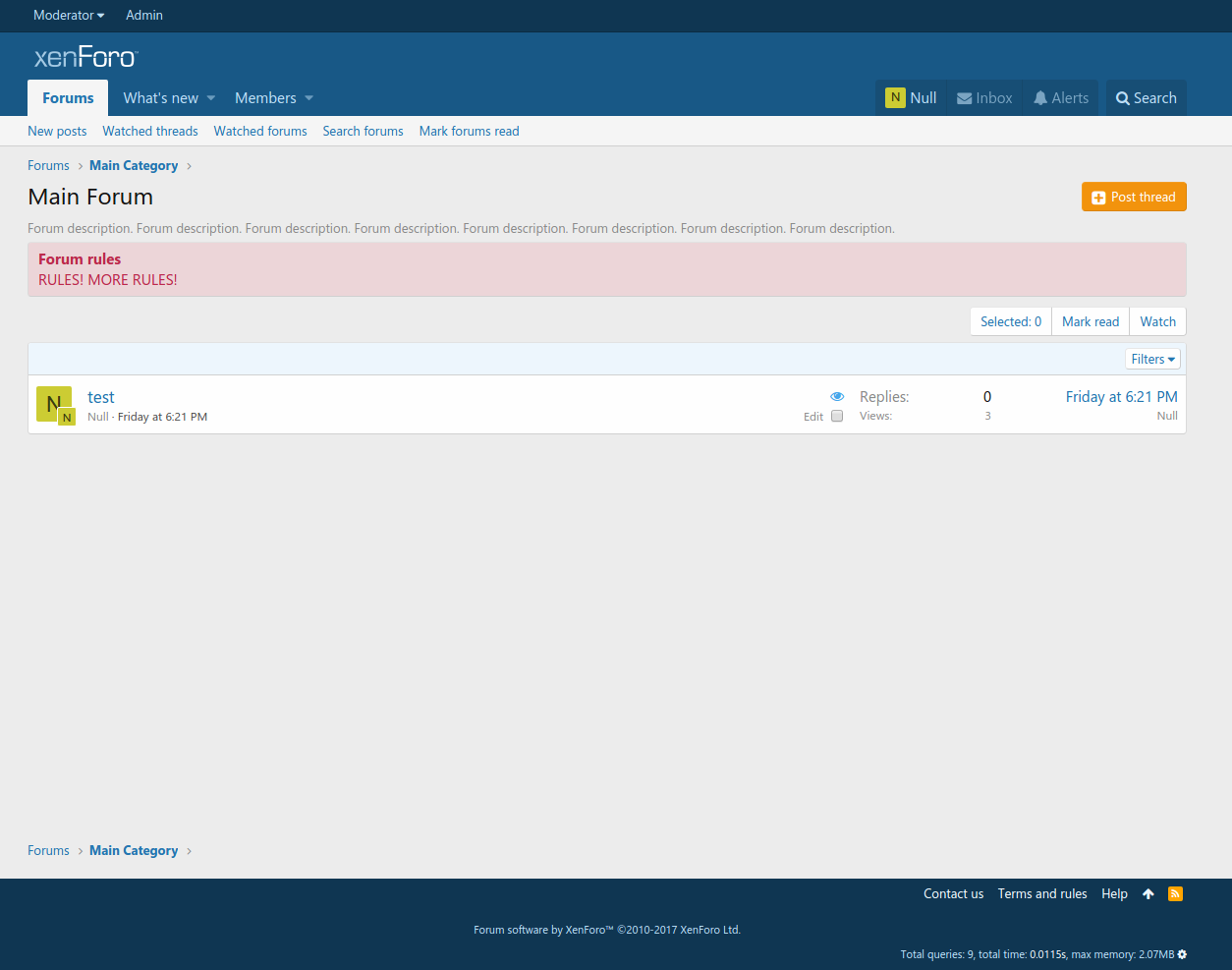Click the Main Forum heading
The height and width of the screenshot is (970, 1232).
(90, 197)
